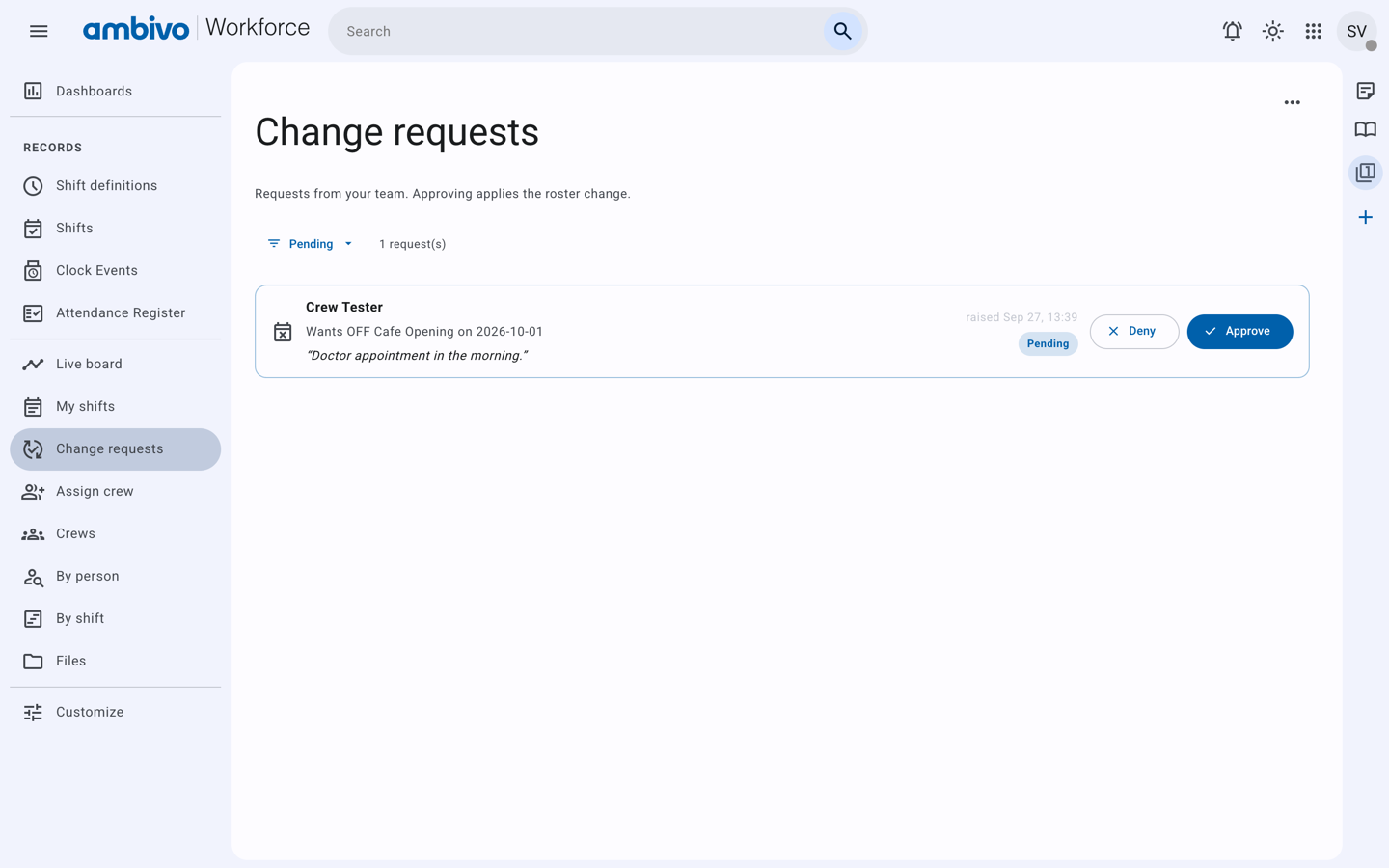Click the magnifier search button
The height and width of the screenshot is (868, 1389).
[843, 31]
